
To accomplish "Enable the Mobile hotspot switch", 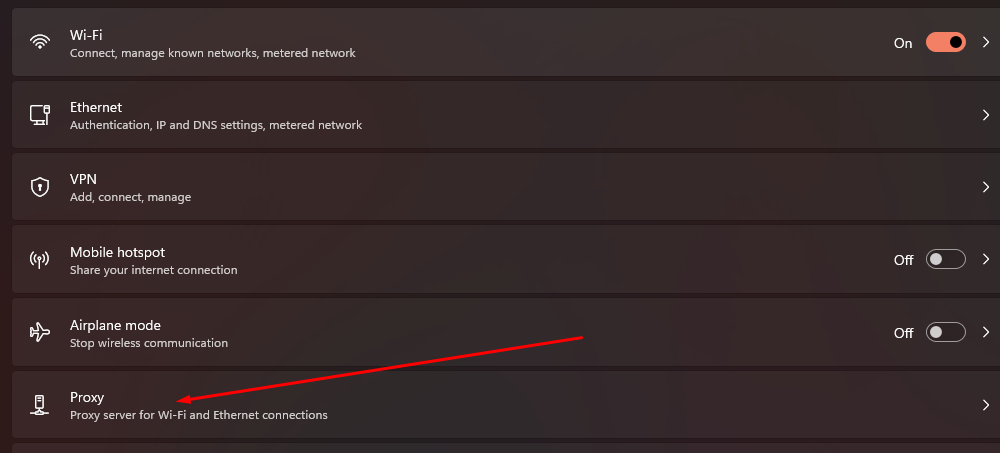I will click(945, 260).
